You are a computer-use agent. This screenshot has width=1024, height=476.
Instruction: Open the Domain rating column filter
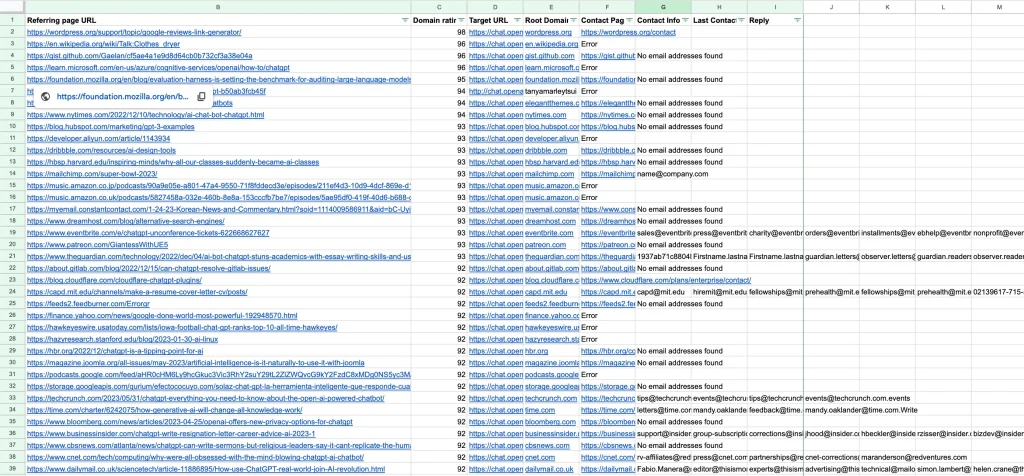[x=460, y=20]
